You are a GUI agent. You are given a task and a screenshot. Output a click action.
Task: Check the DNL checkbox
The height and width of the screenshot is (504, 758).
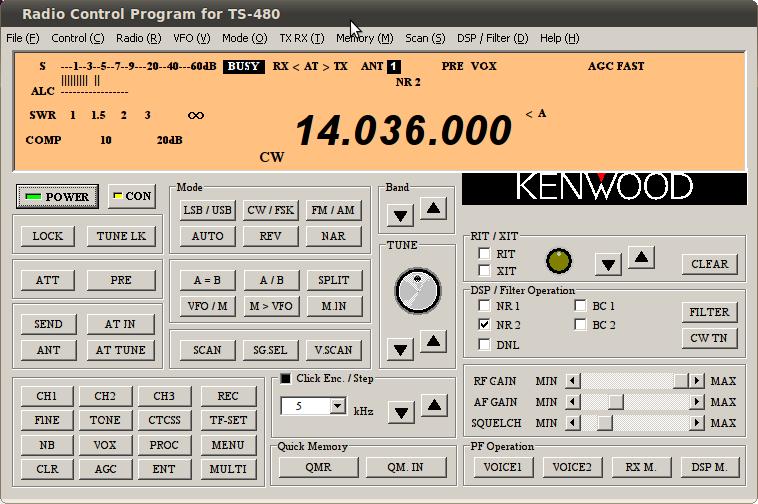tap(484, 345)
